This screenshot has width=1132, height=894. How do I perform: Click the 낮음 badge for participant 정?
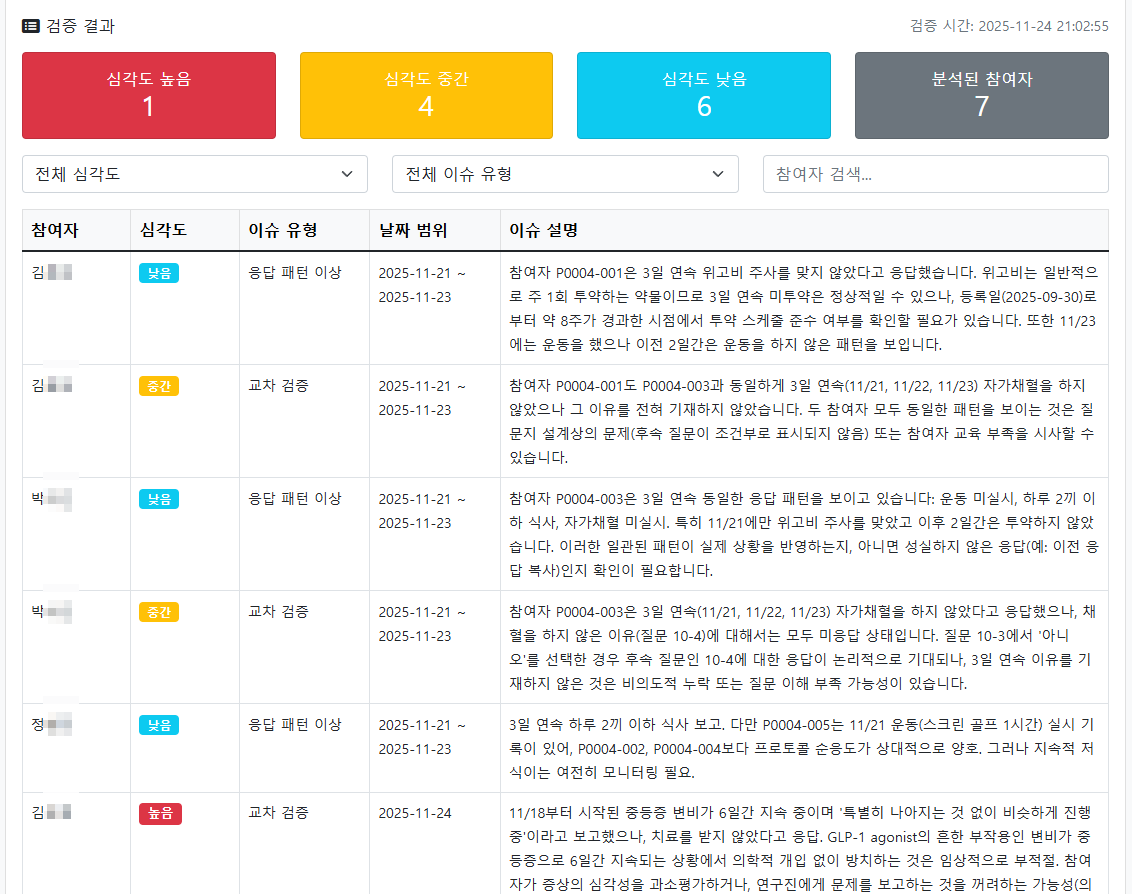tap(159, 726)
